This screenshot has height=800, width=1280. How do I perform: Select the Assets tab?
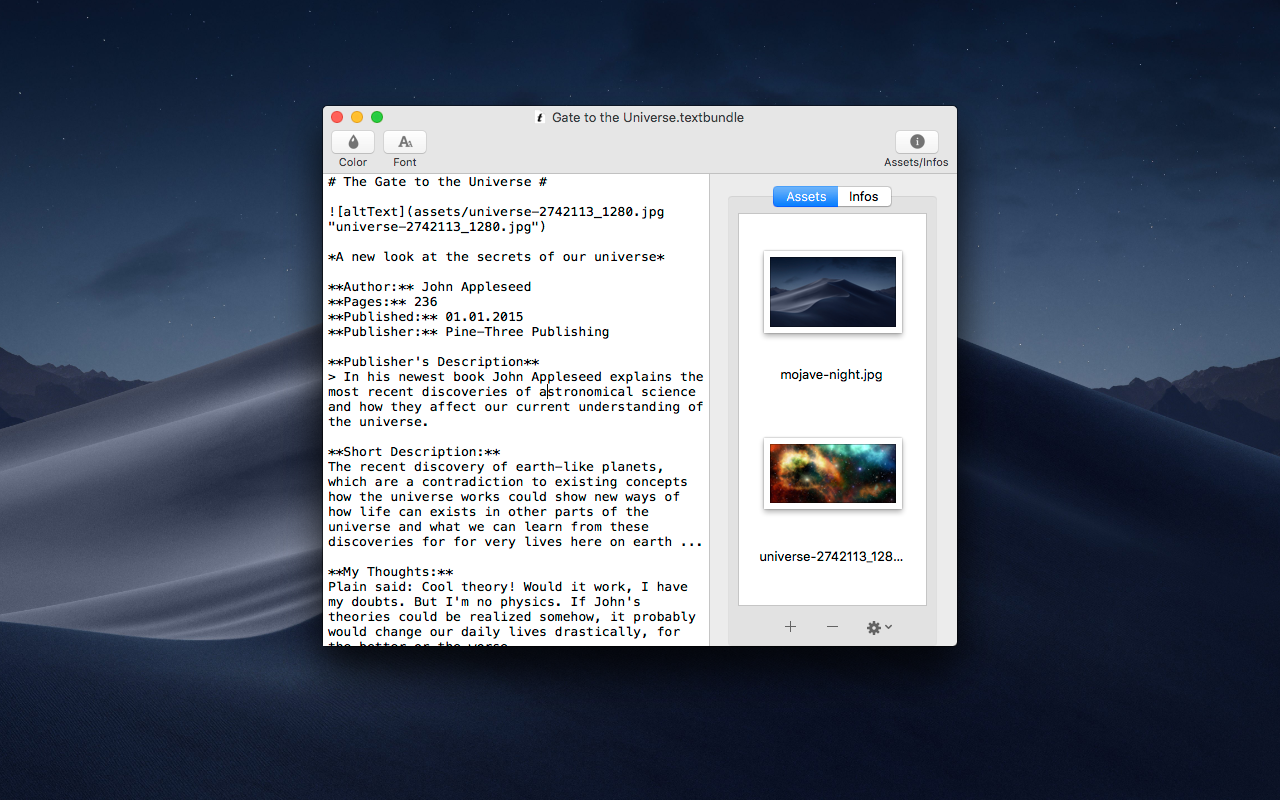pyautogui.click(x=806, y=197)
